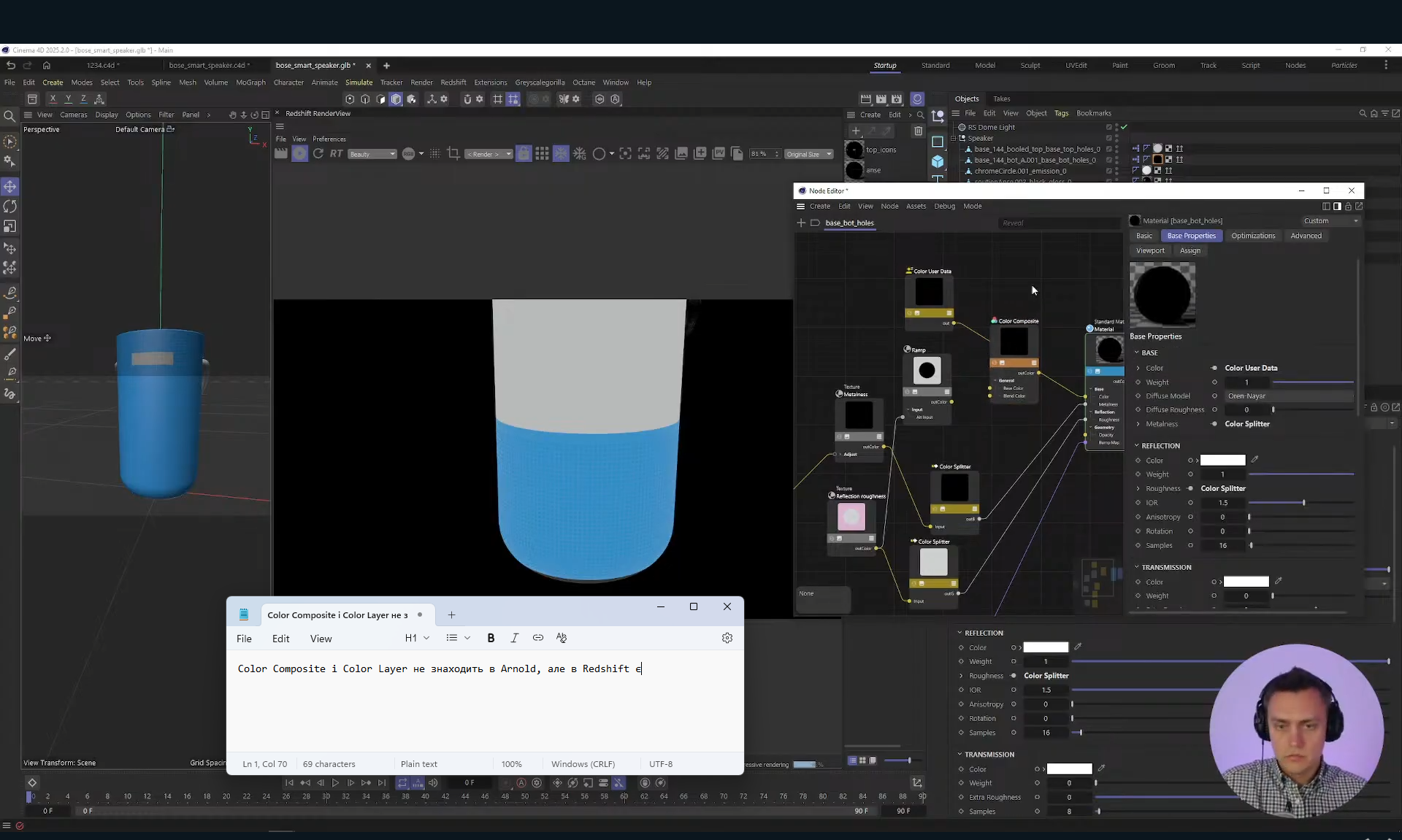Select the Move tool in left toolbar
The image size is (1402, 840).
pyautogui.click(x=10, y=187)
